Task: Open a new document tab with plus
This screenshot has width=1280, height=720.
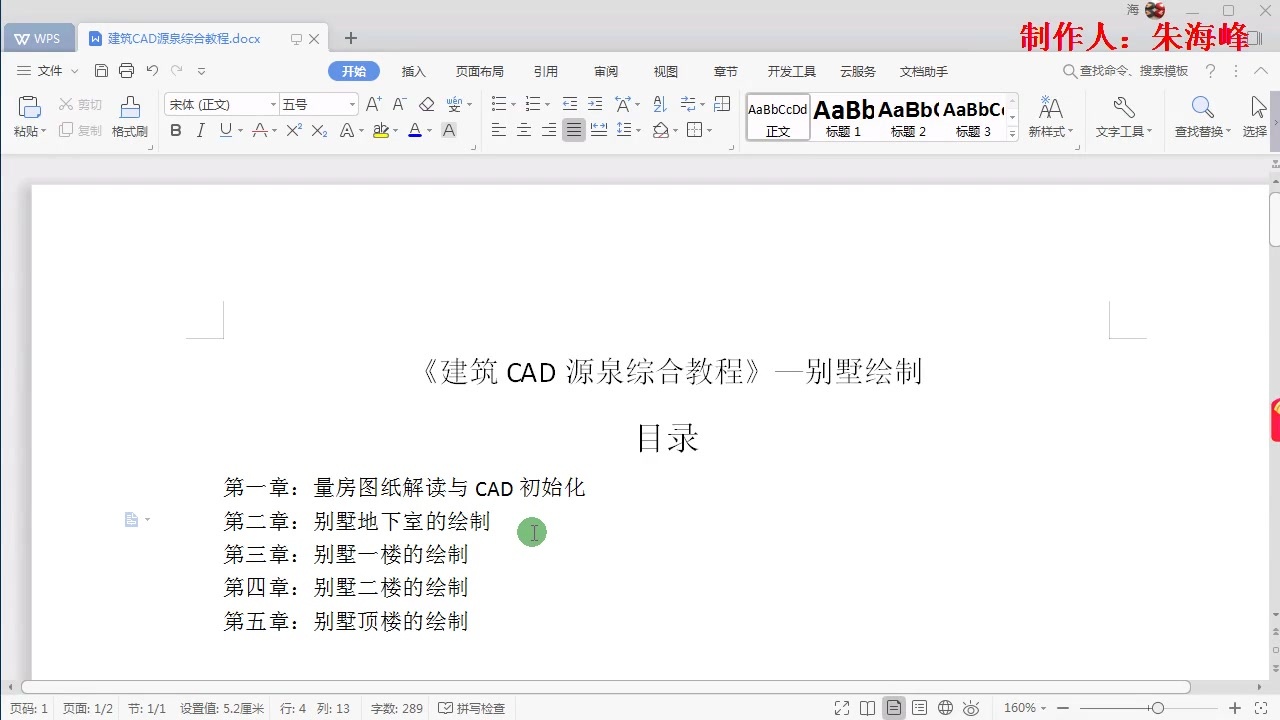Action: [350, 38]
